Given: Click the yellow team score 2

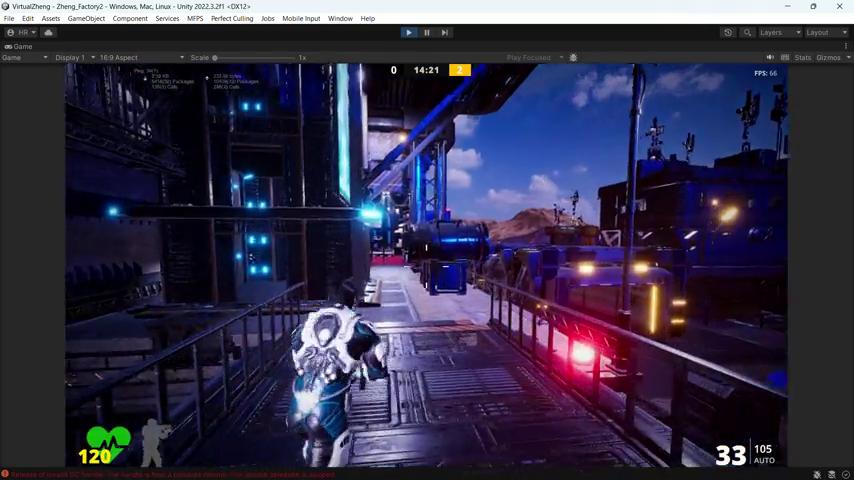Looking at the screenshot, I should 460,70.
